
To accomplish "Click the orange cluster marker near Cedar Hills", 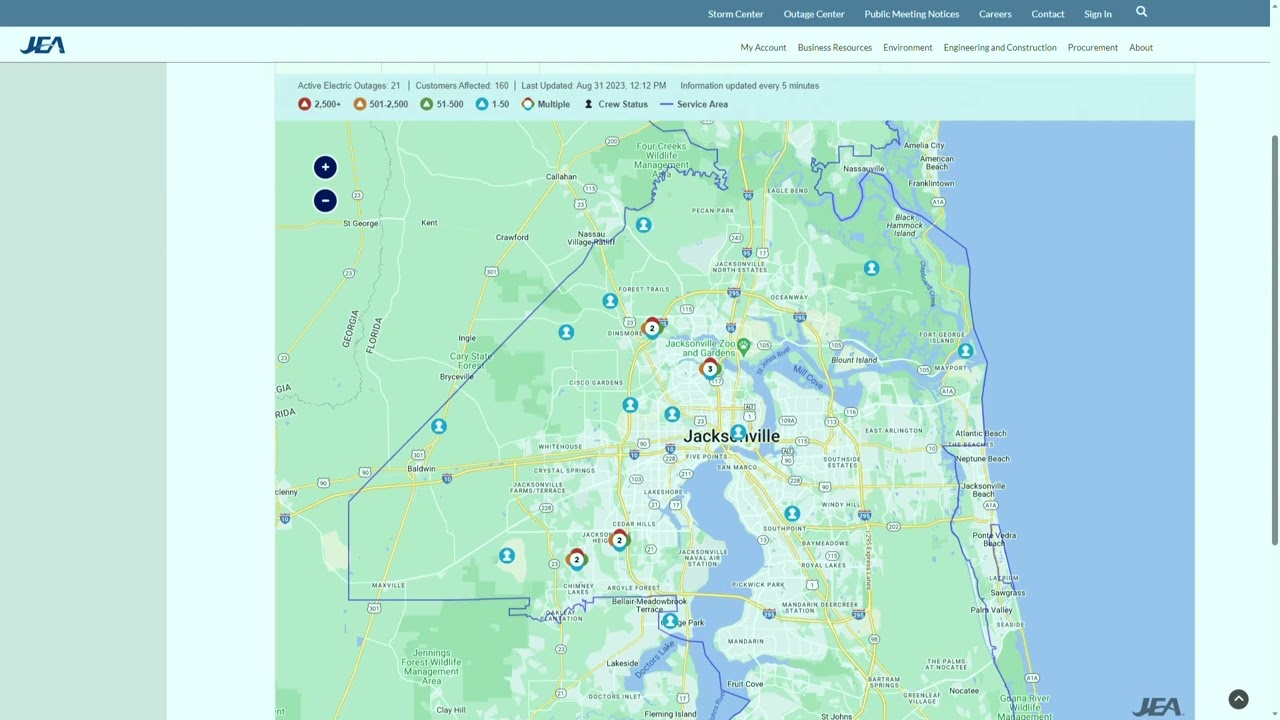I will (619, 540).
